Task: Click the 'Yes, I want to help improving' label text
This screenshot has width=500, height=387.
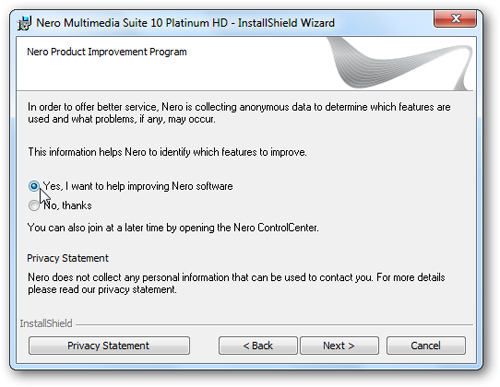Action: coord(138,186)
